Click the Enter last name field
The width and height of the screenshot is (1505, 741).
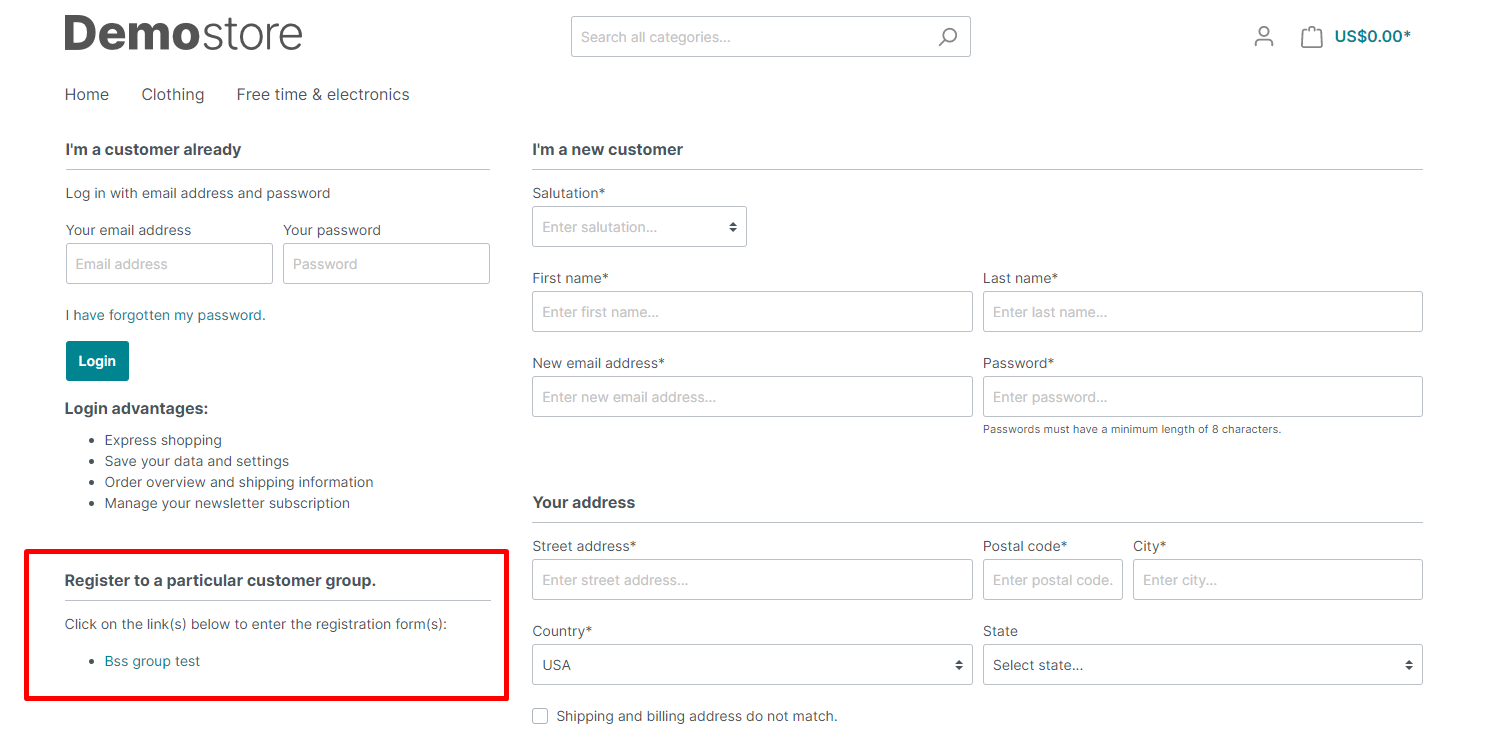click(x=1203, y=312)
